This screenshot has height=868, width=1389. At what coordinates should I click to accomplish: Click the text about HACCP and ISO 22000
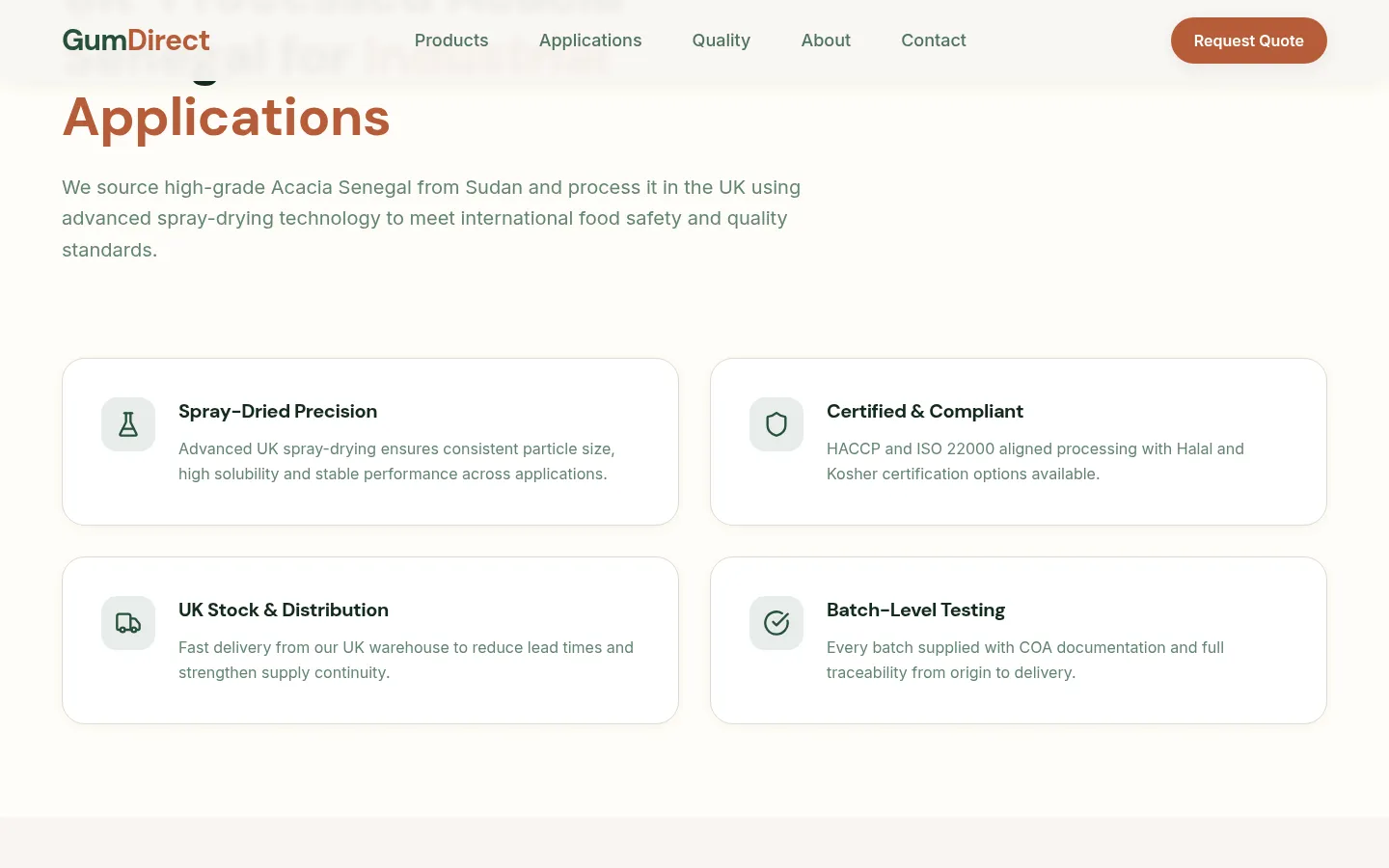[x=1035, y=461]
